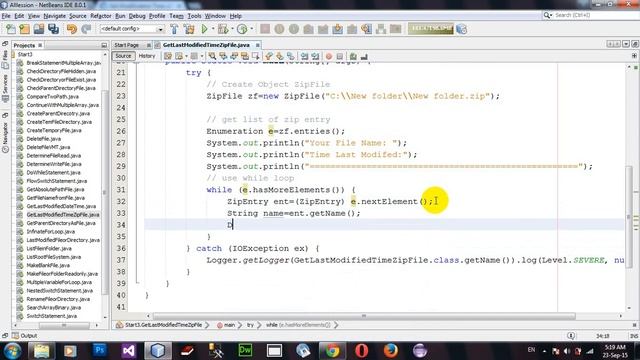Click the while breadcrumb in navigation bar
The width and height of the screenshot is (640, 360).
(x=298, y=325)
